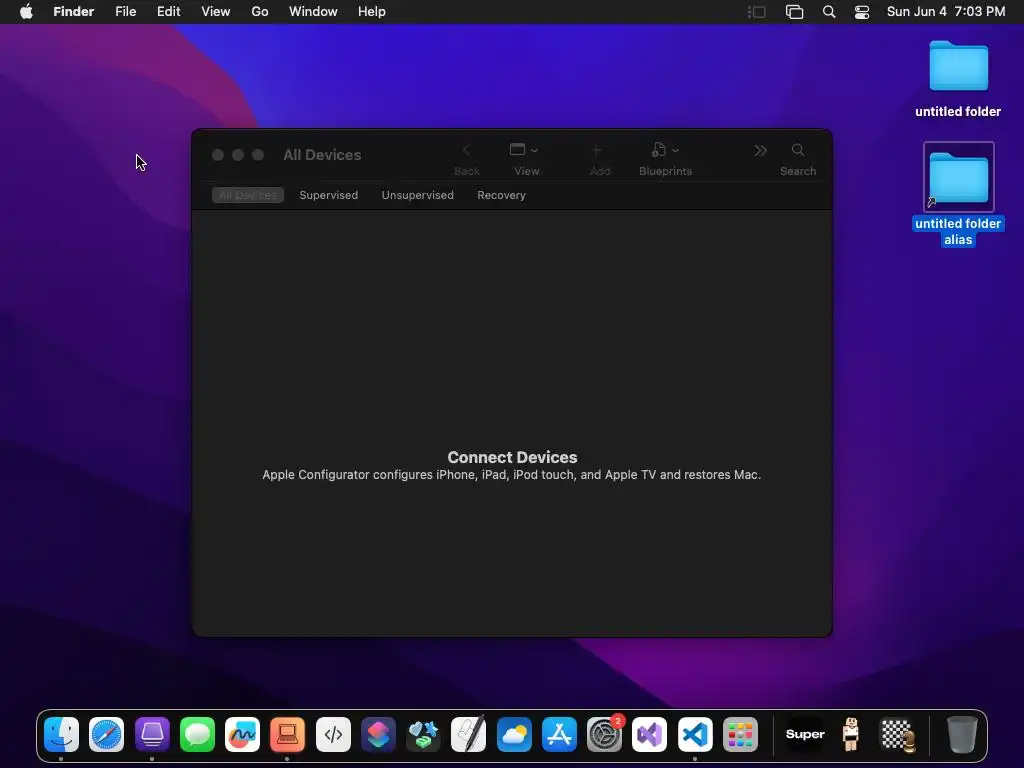Switch to the Unsupervised tab
Screen dimensions: 1024x768
pos(417,195)
